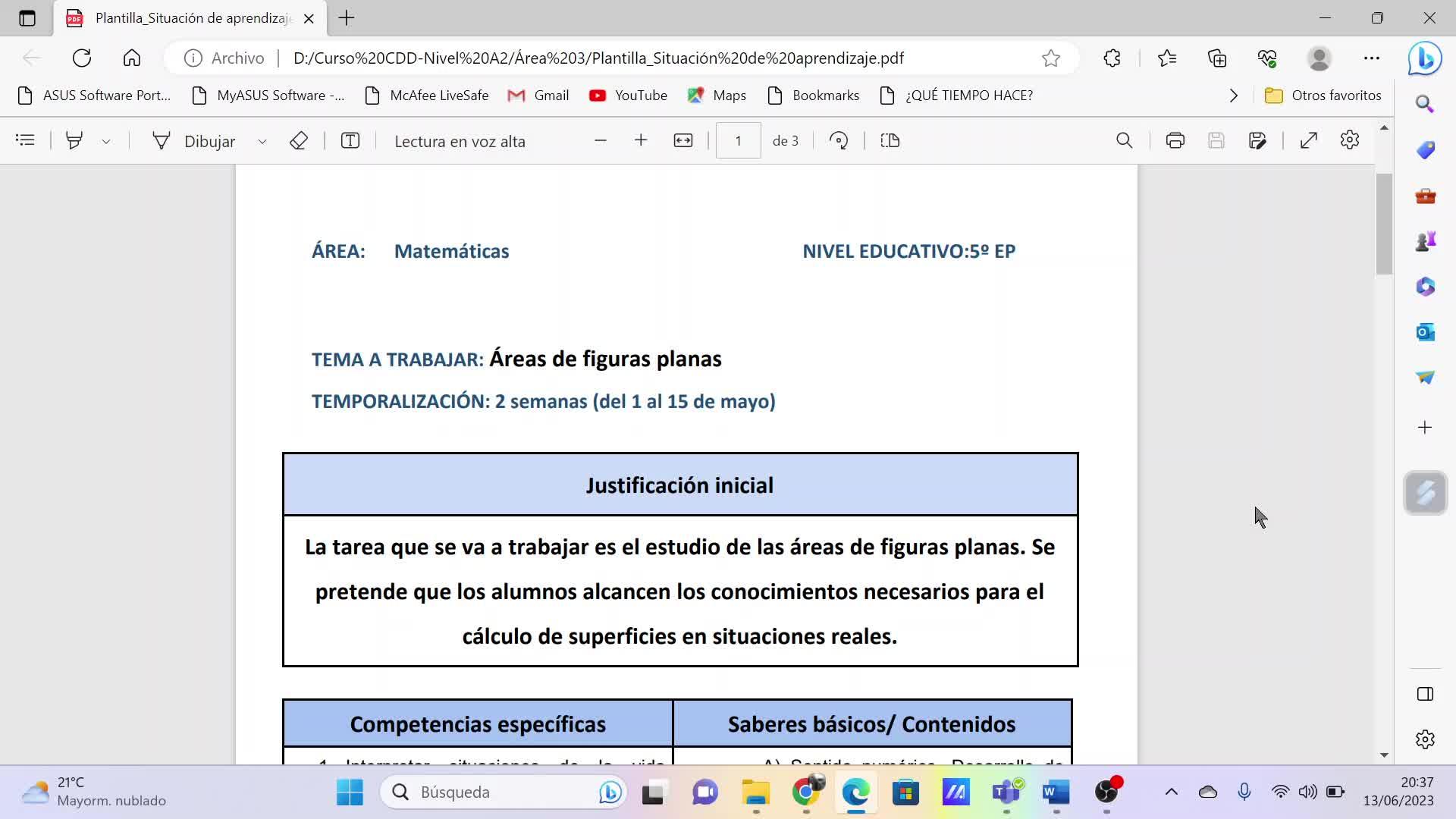This screenshot has width=1456, height=819.
Task: Expand the bookmarks bar overflow chevron
Action: 1233,96
